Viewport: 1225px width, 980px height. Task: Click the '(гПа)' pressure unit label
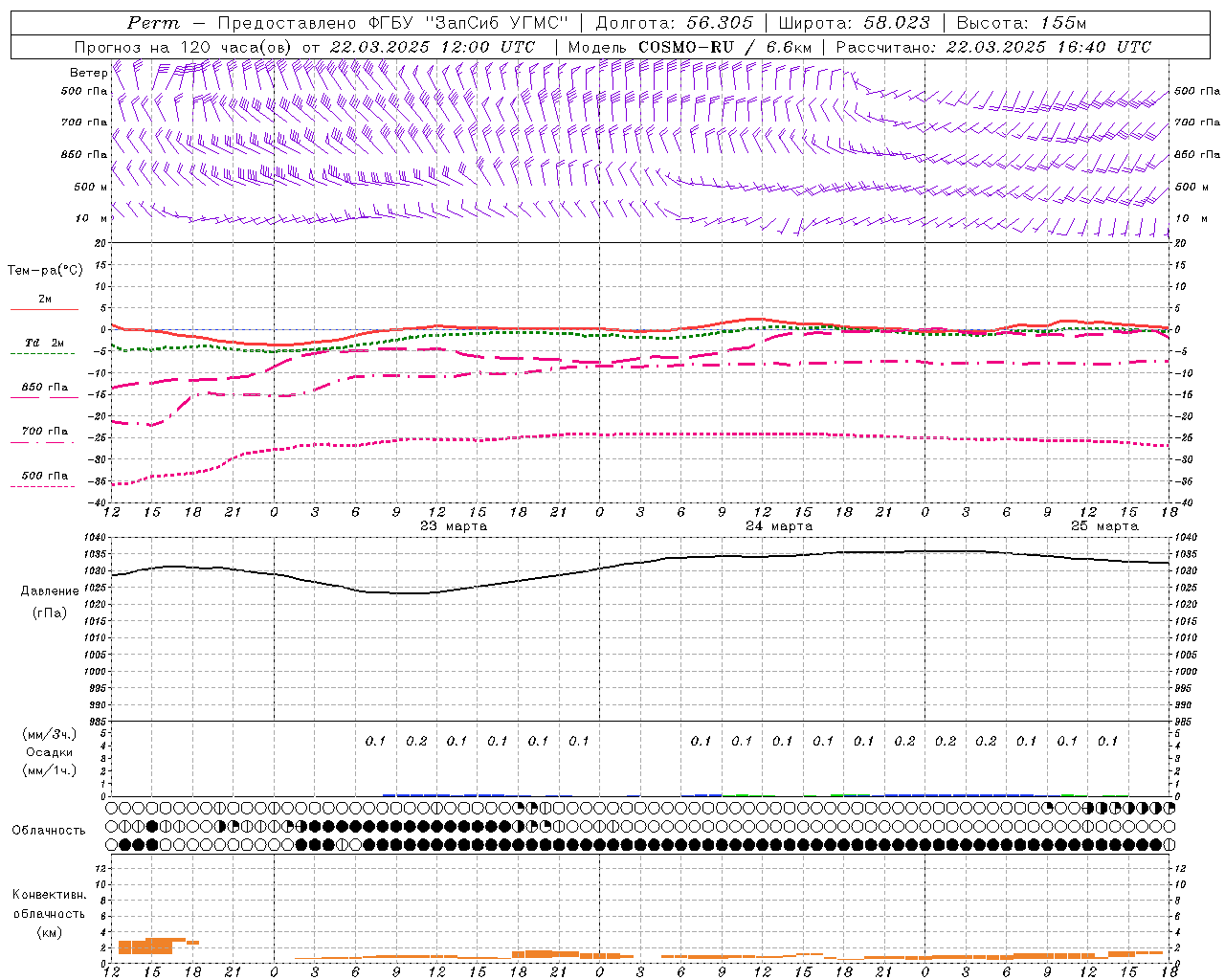click(x=50, y=613)
